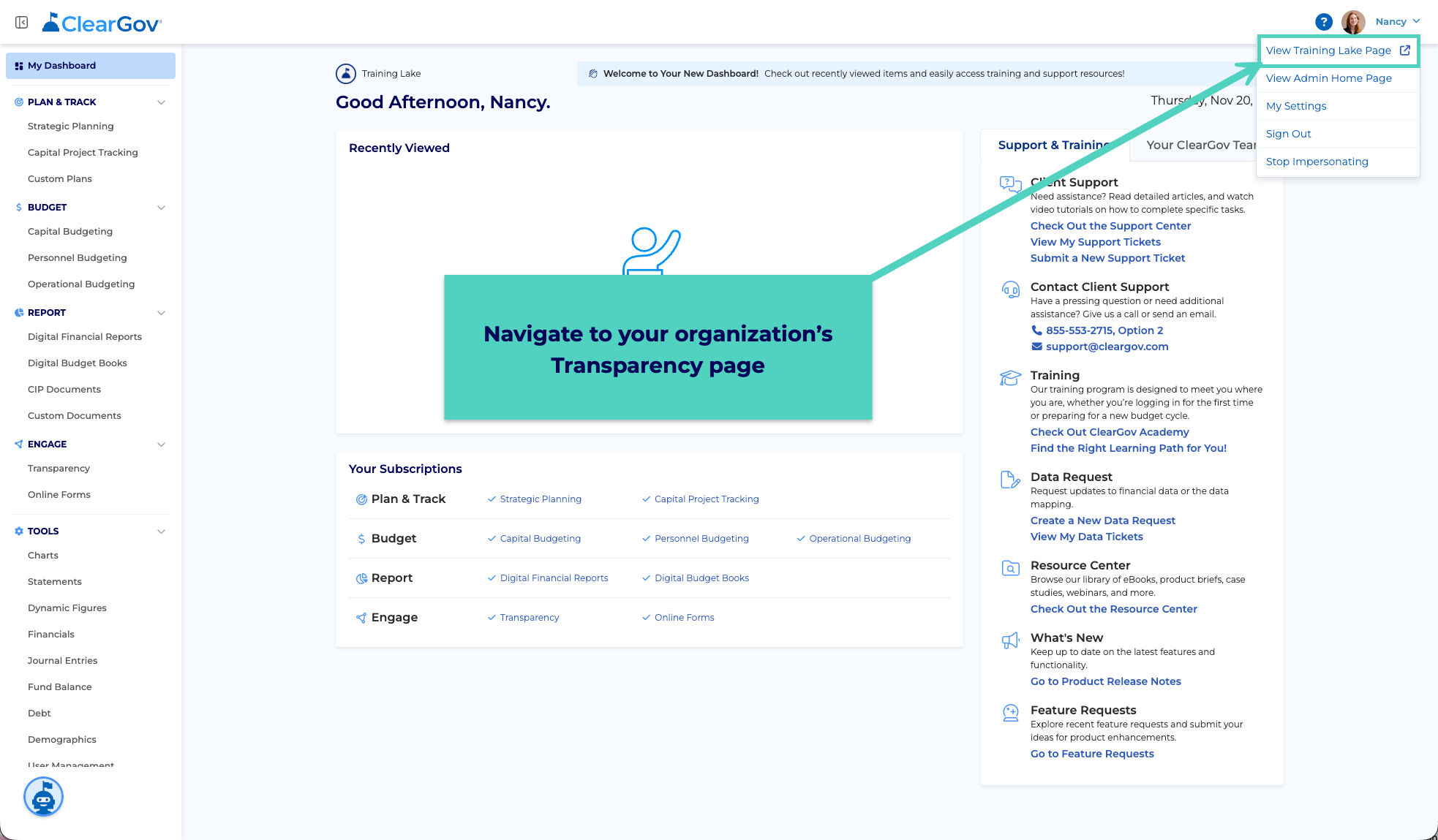The height and width of the screenshot is (840, 1438).
Task: Switch to Support & Training tab
Action: (1054, 145)
